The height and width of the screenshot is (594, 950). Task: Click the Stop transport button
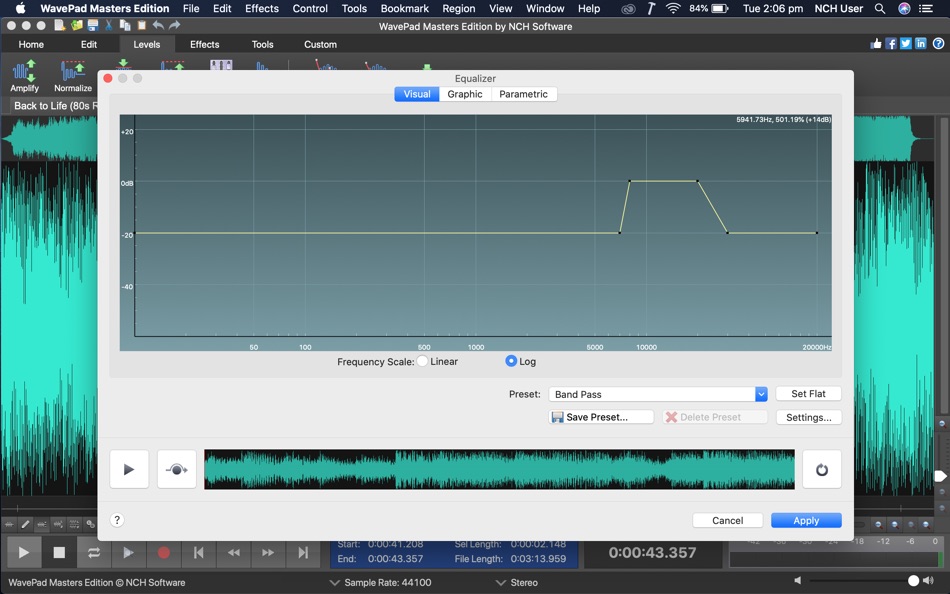coord(59,552)
